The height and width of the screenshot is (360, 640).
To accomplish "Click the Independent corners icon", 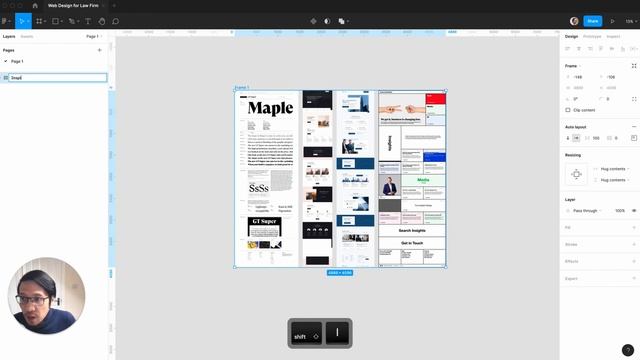I will (634, 99).
